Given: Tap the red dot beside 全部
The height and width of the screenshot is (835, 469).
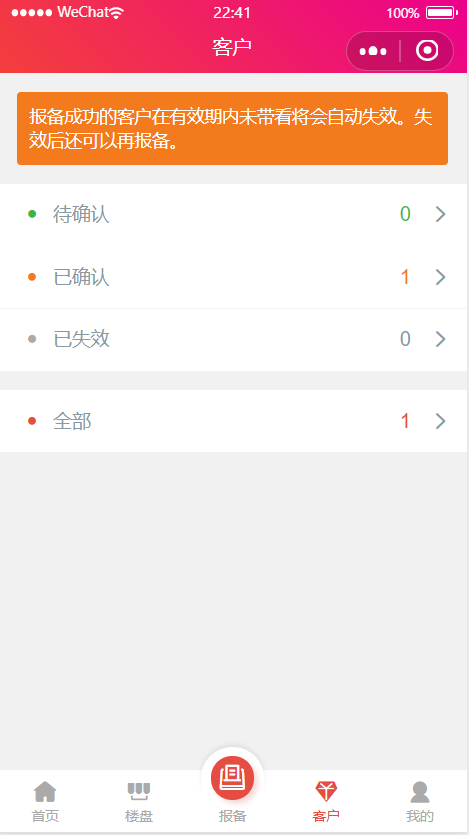Looking at the screenshot, I should click(32, 421).
